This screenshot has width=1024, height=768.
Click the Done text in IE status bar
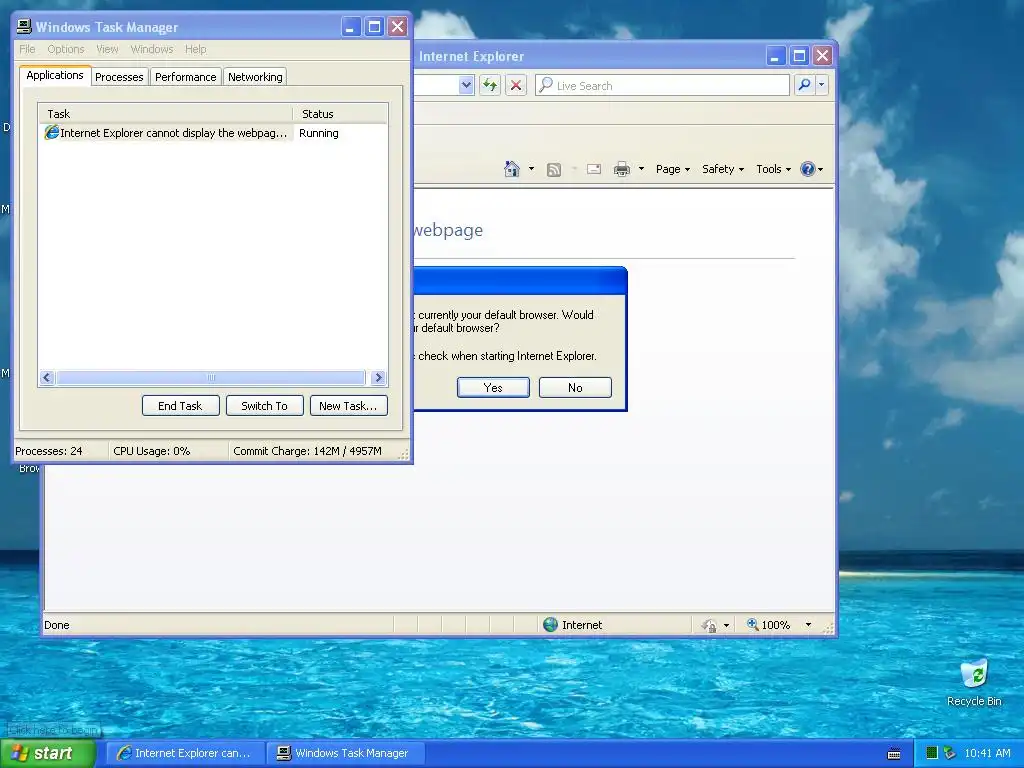pyautogui.click(x=57, y=625)
